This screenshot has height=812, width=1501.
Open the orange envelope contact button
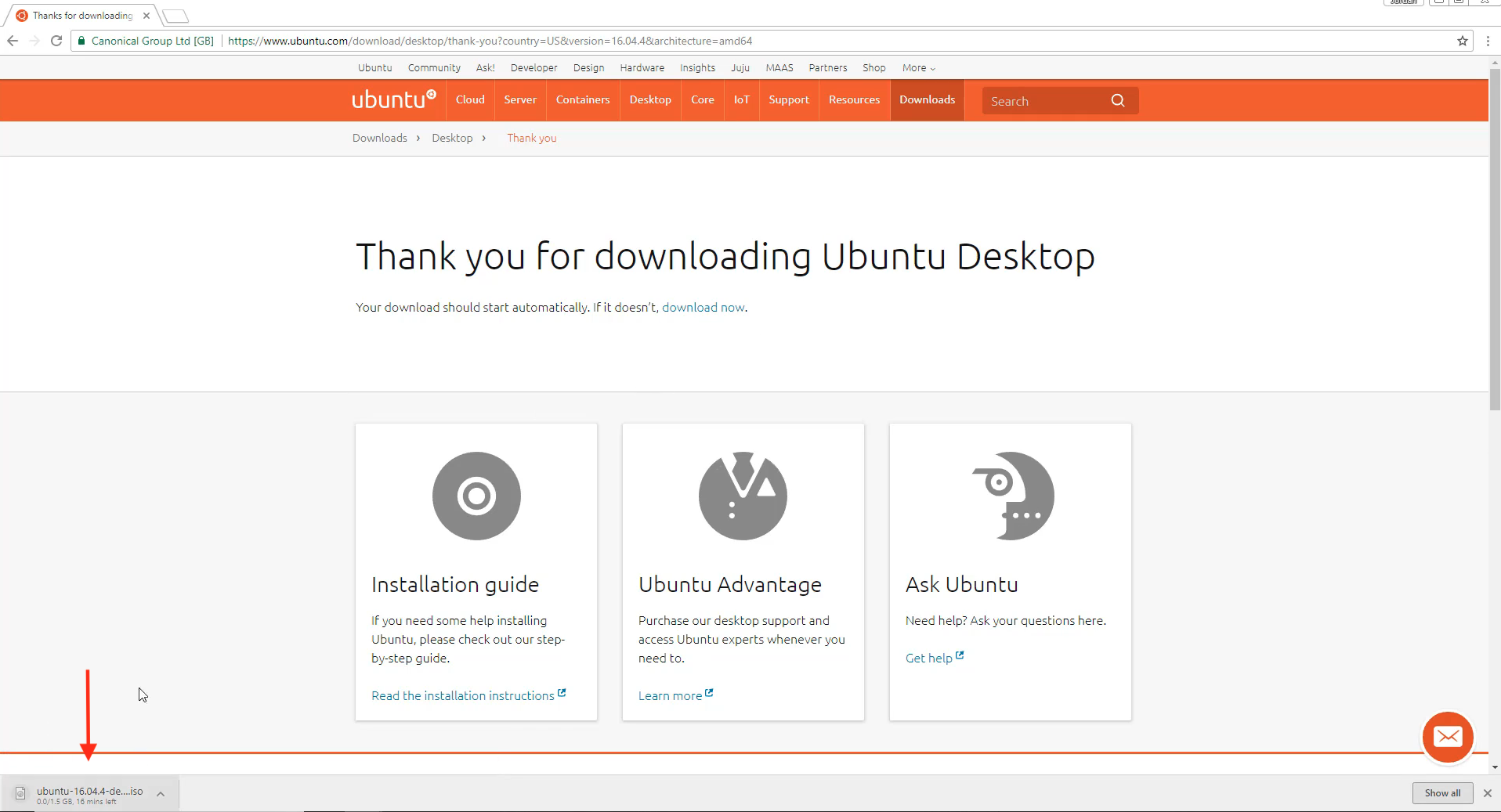click(1448, 737)
